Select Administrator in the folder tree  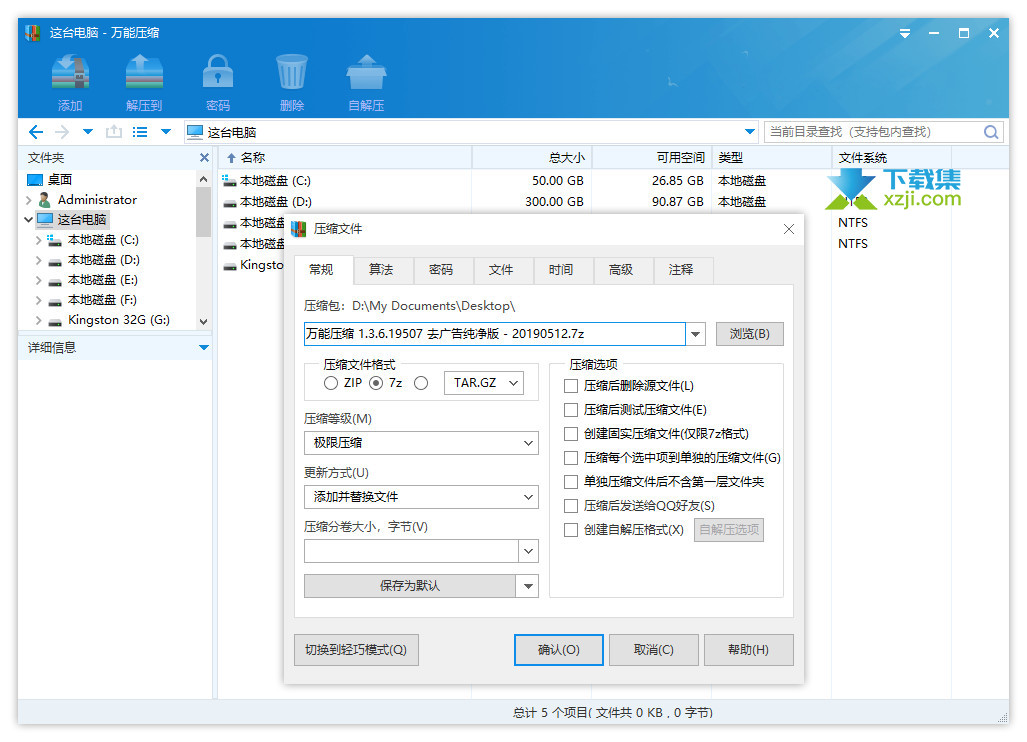97,200
